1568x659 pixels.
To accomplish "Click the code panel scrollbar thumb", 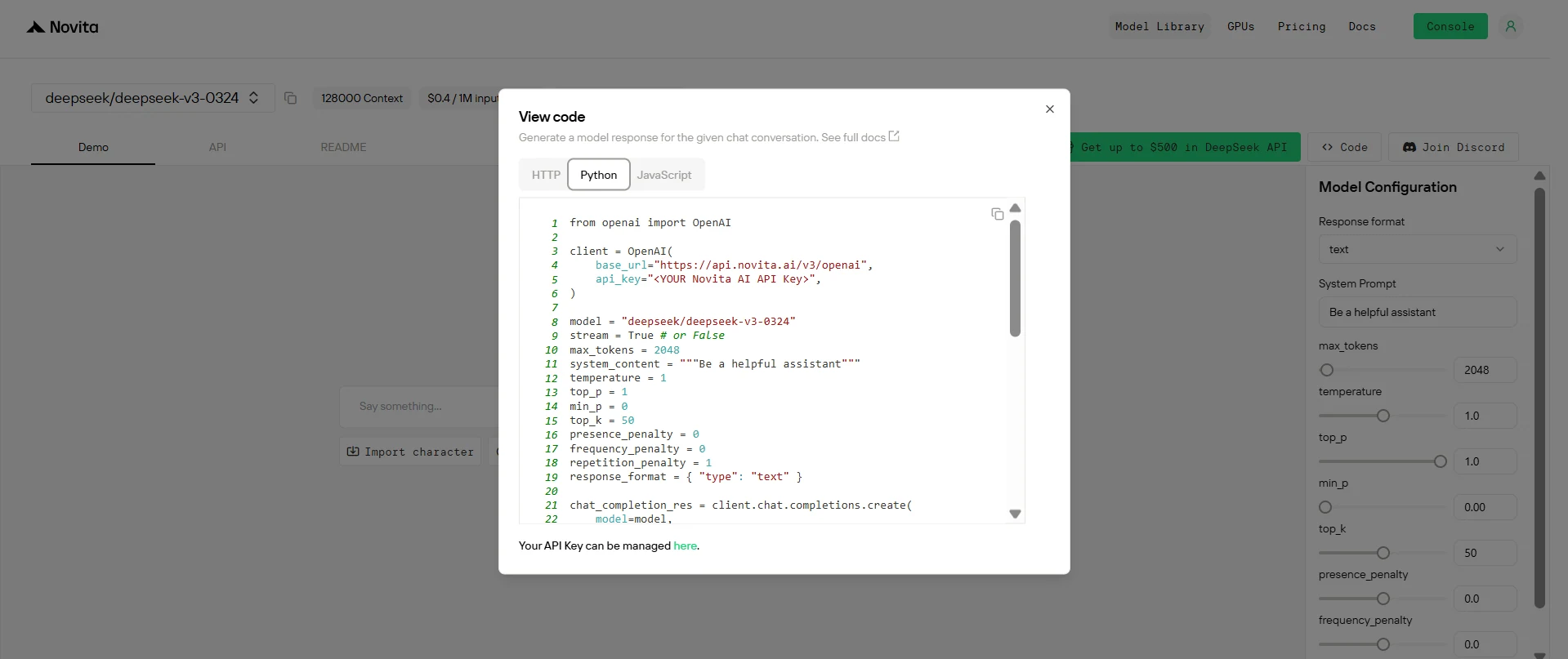I will point(1015,278).
